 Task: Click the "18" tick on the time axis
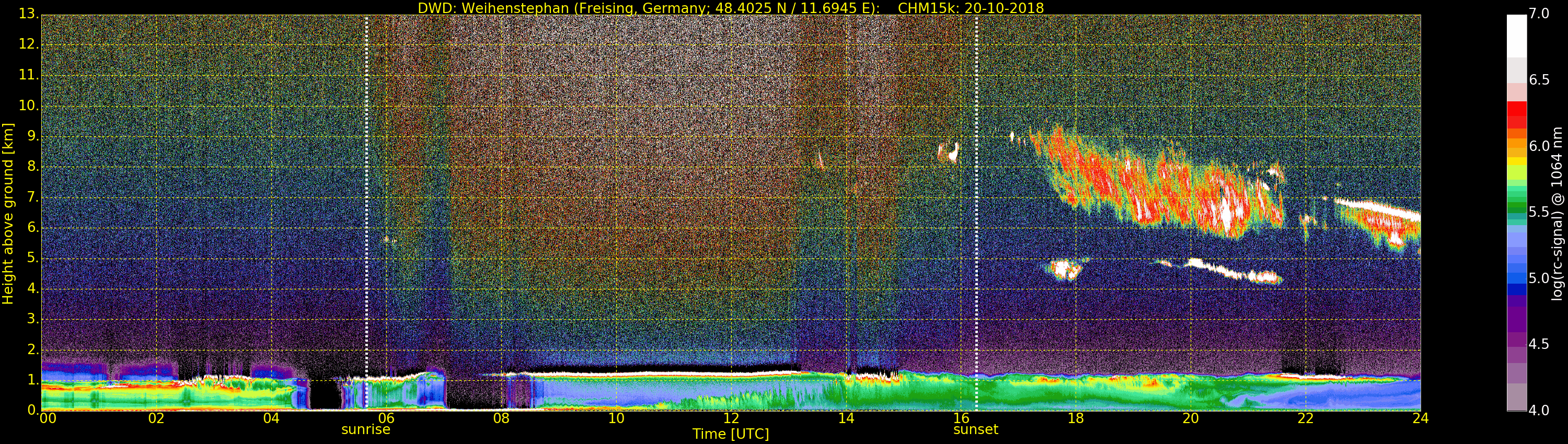[1076, 418]
